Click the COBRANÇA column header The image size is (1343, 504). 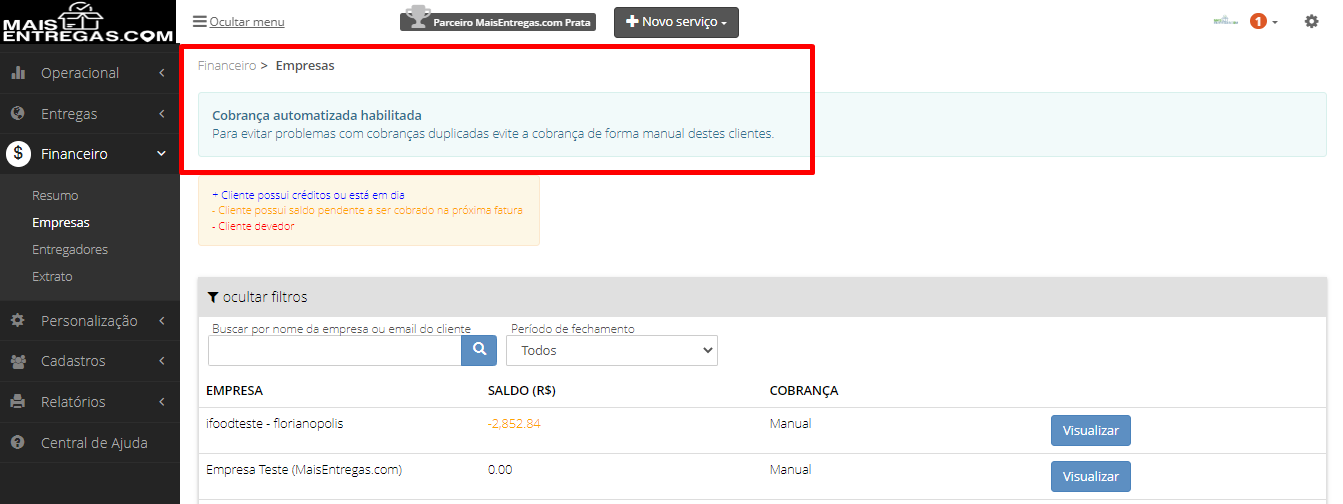(x=804, y=390)
